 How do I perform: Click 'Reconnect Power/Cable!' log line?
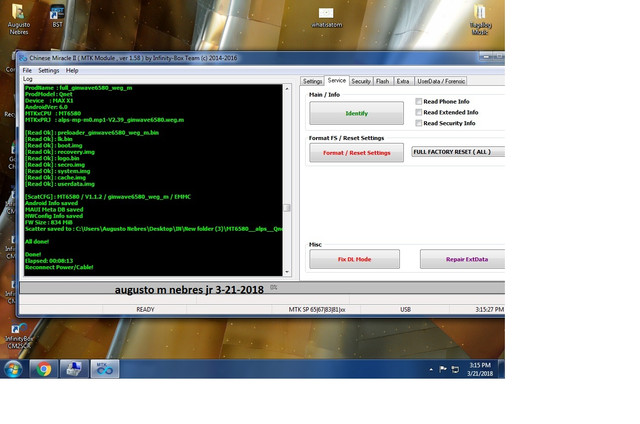click(x=59, y=267)
